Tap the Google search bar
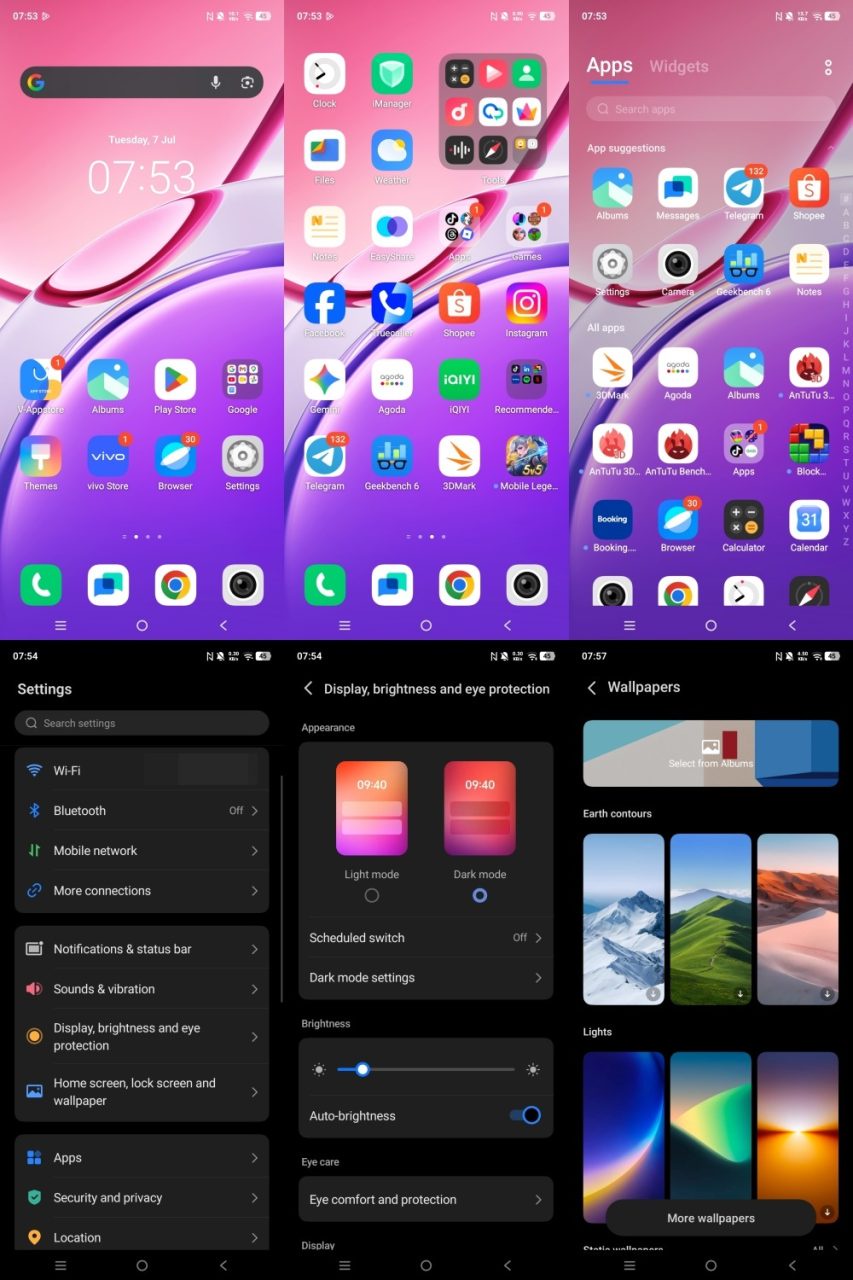The height and width of the screenshot is (1280, 853). (142, 83)
